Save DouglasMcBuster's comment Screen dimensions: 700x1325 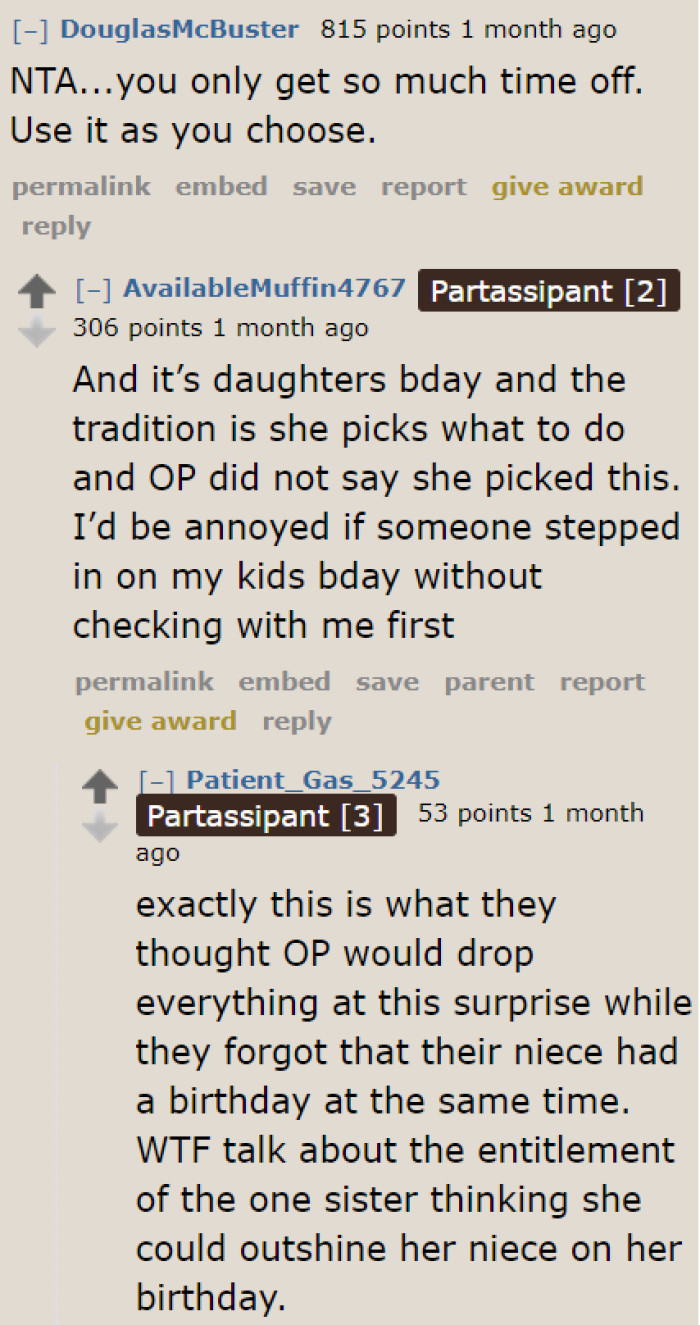(x=324, y=186)
